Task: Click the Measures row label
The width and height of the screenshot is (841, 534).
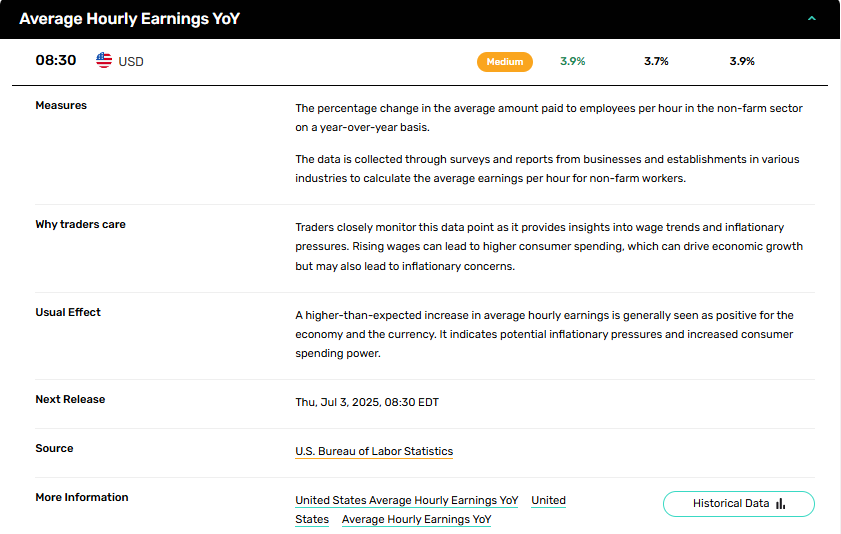Action: [61, 105]
